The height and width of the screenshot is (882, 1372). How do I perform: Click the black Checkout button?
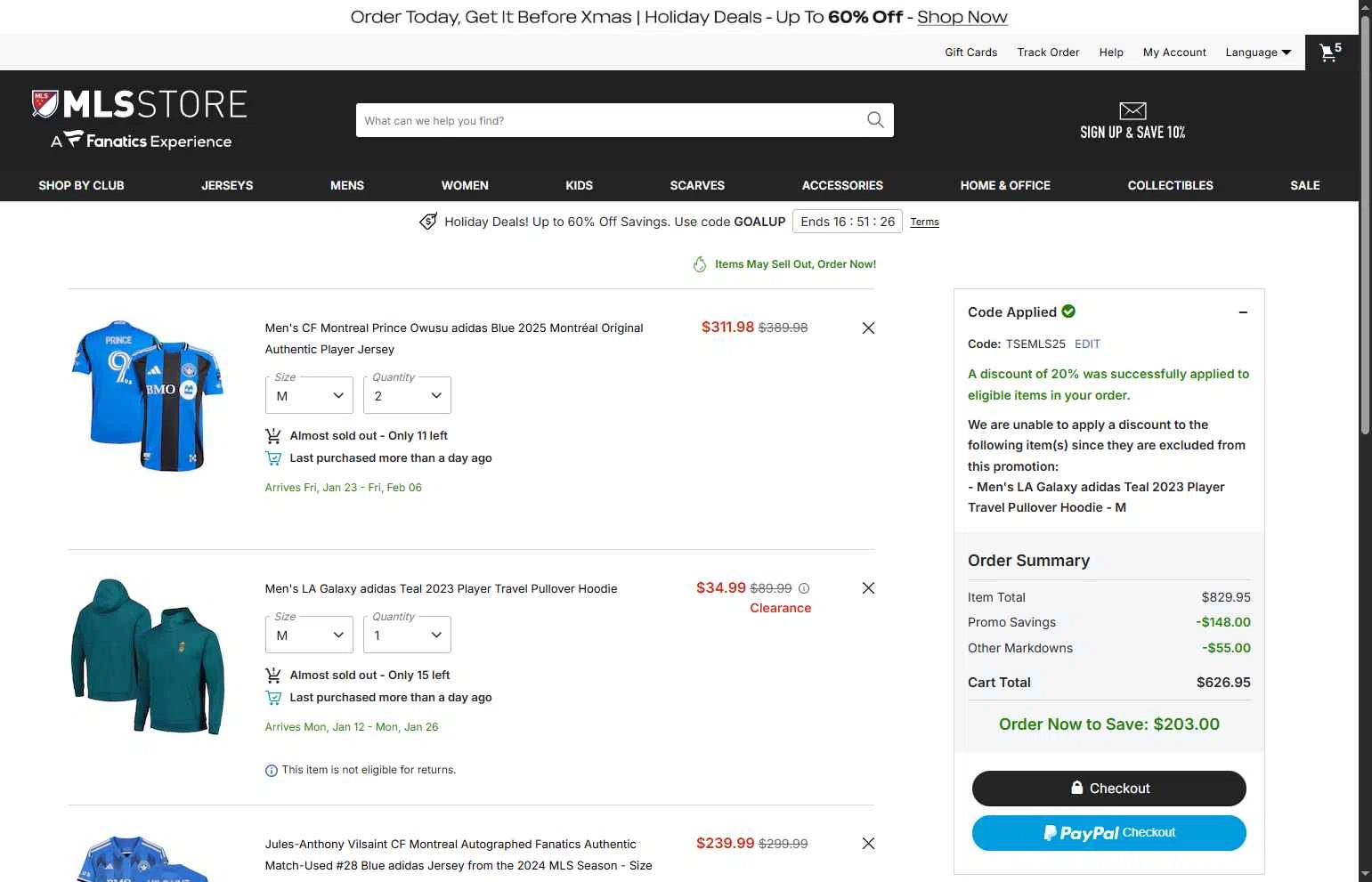point(1109,789)
